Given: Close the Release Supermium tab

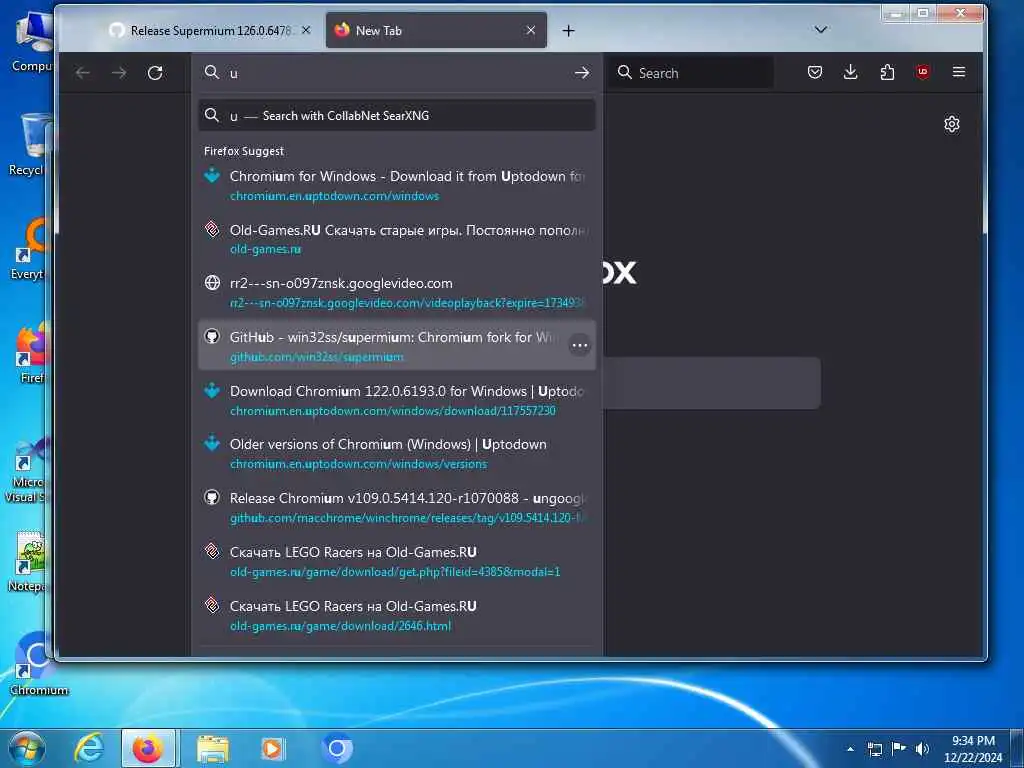Looking at the screenshot, I should (306, 30).
